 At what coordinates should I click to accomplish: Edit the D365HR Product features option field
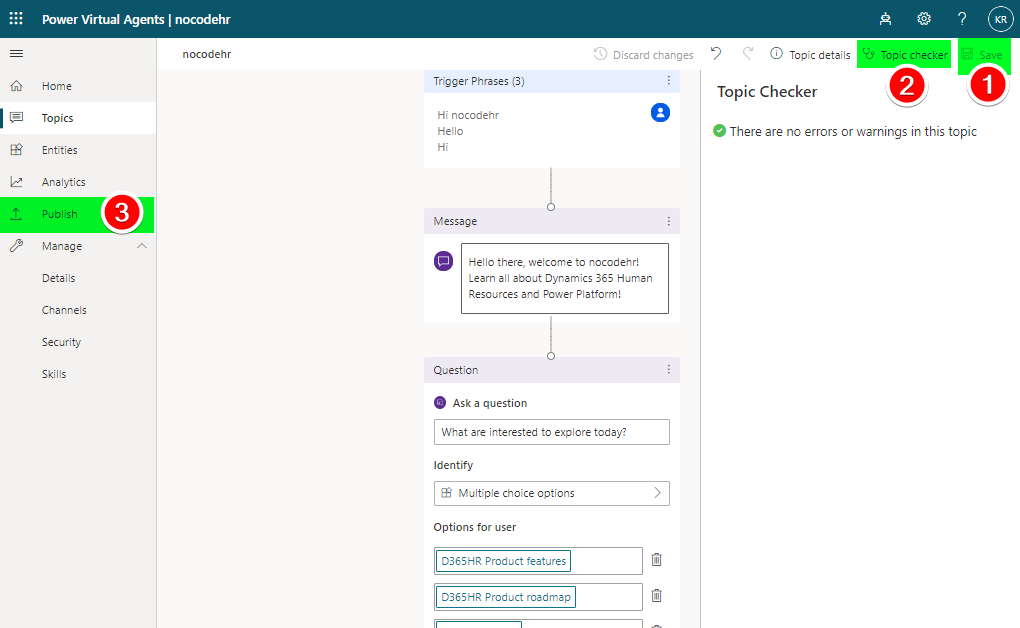tap(538, 561)
